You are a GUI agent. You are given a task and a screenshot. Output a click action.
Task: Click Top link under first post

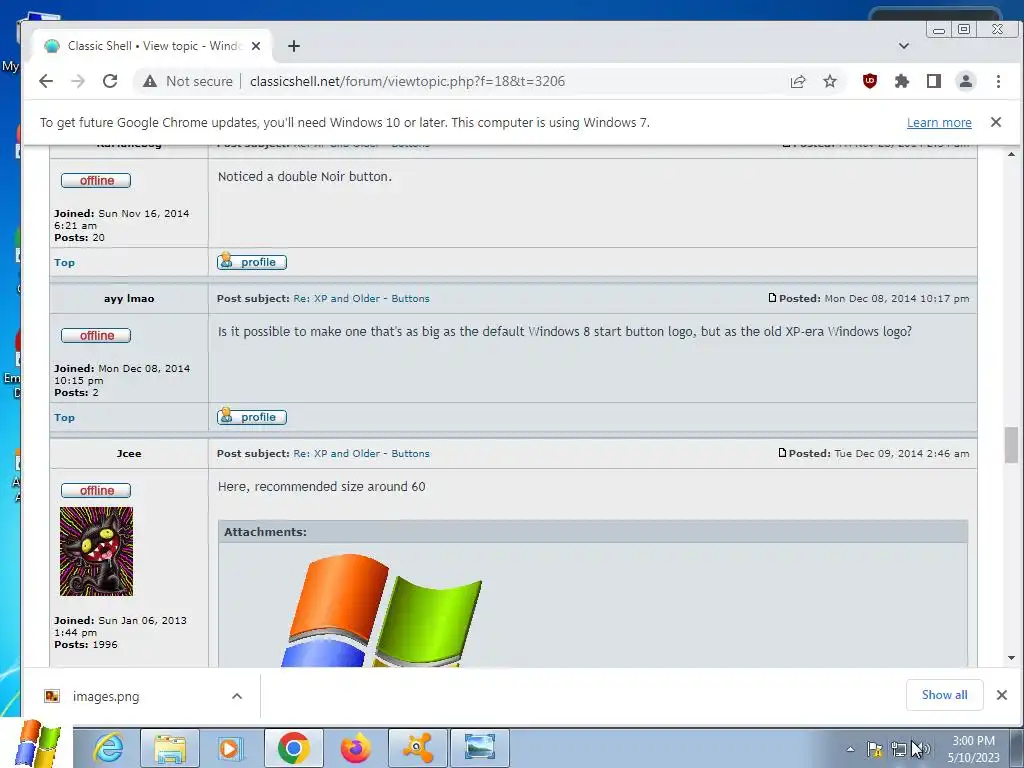64,263
